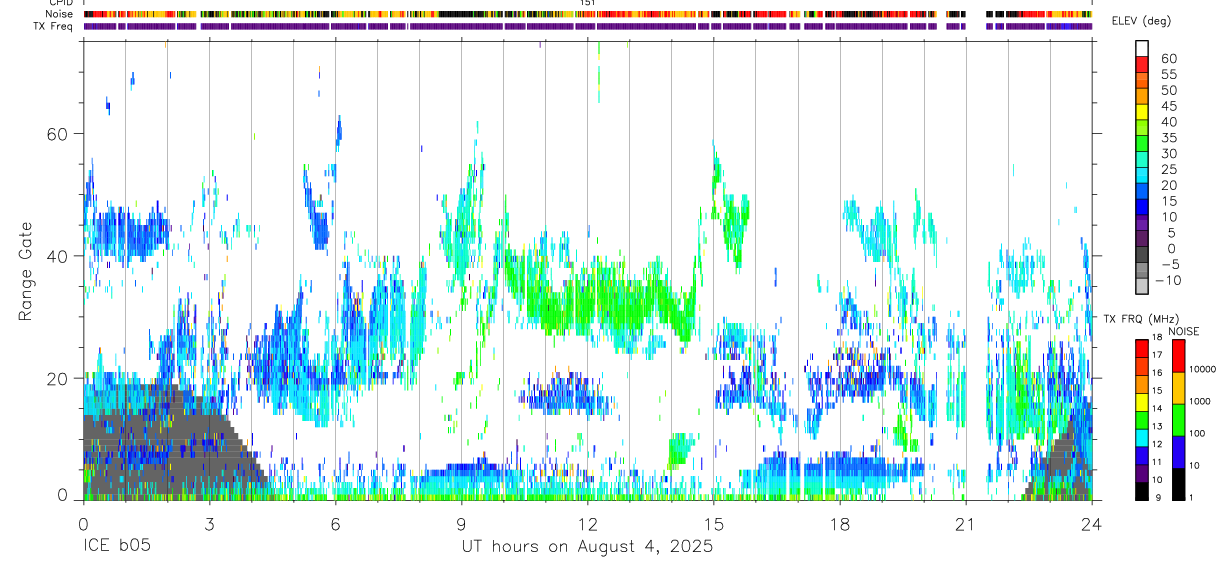Click the '3' hour tick label on time axis
The image size is (1228, 567).
pyautogui.click(x=209, y=523)
